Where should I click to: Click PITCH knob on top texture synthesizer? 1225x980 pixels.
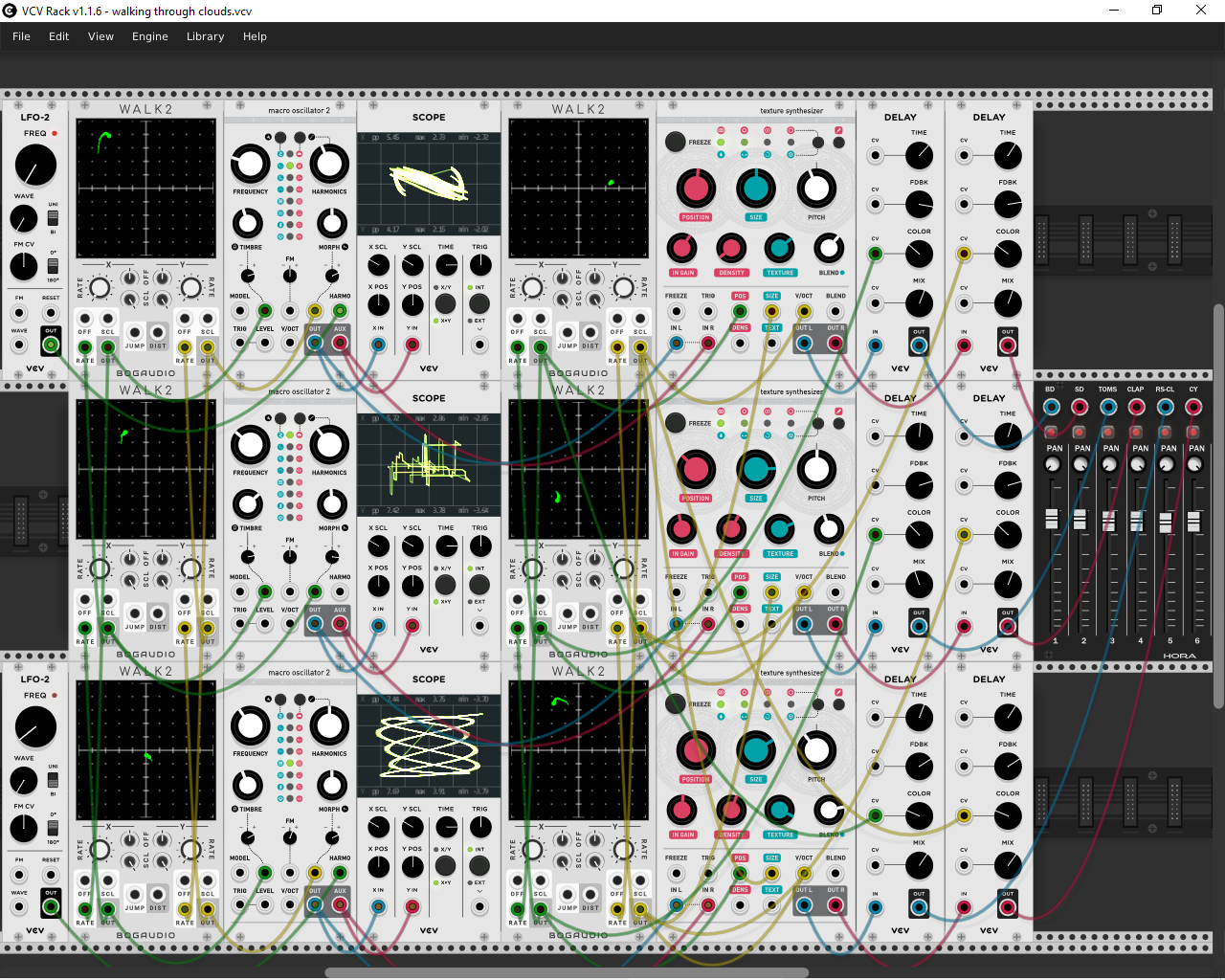(816, 189)
